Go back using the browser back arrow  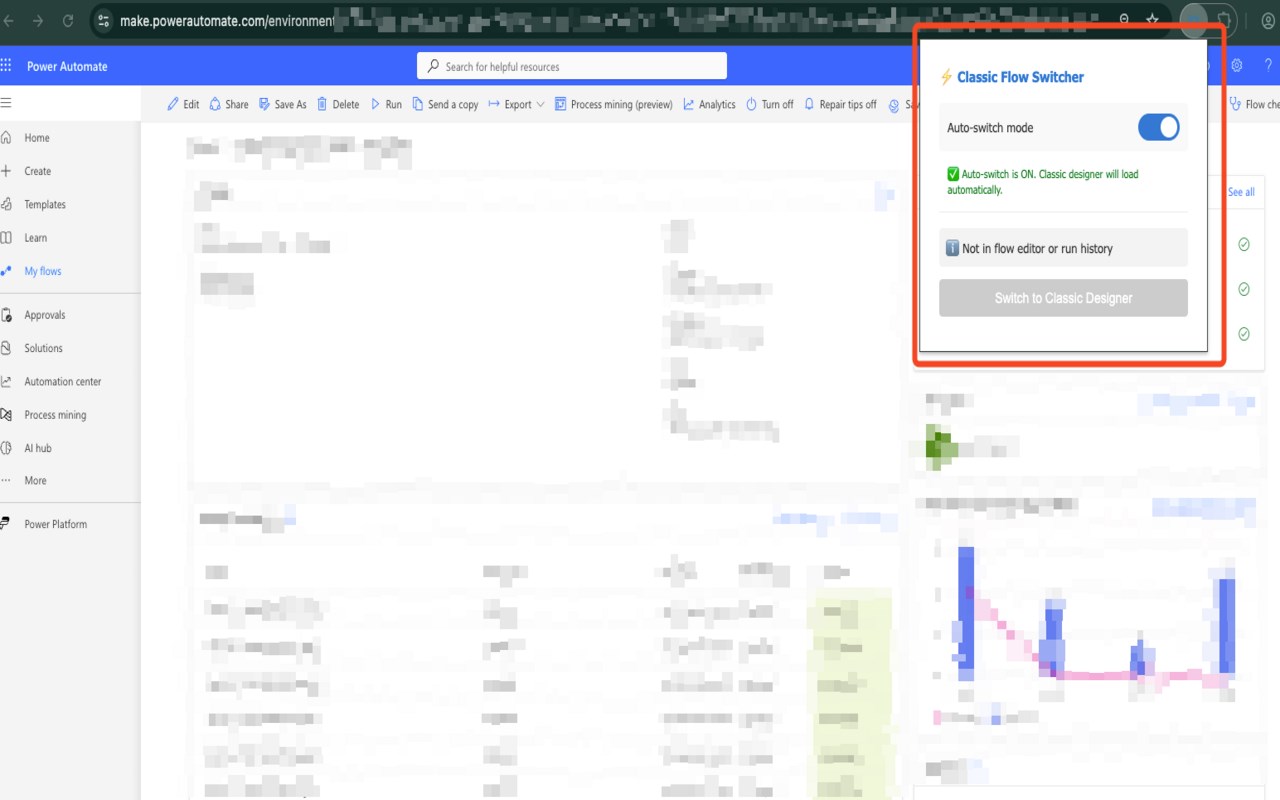10,20
